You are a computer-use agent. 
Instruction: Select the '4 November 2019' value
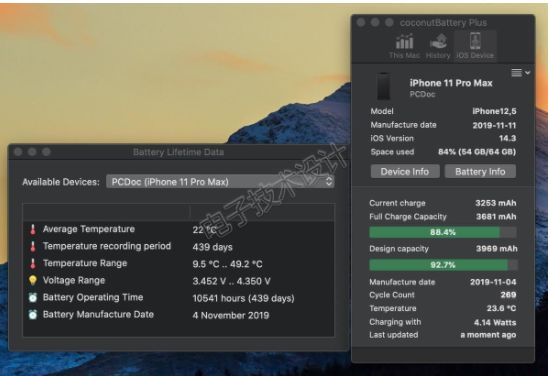[x=230, y=315]
